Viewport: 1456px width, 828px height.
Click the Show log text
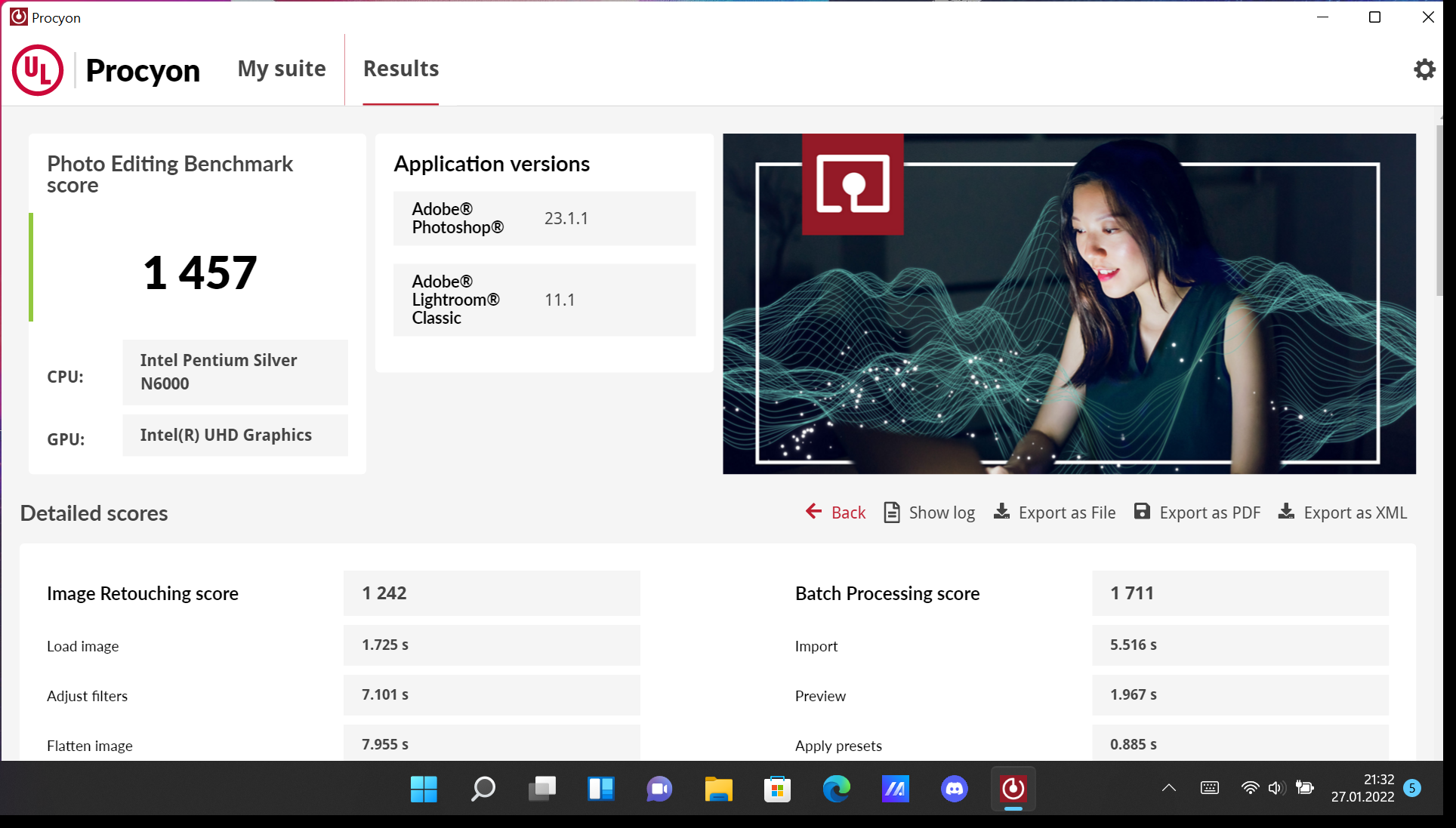(x=942, y=512)
